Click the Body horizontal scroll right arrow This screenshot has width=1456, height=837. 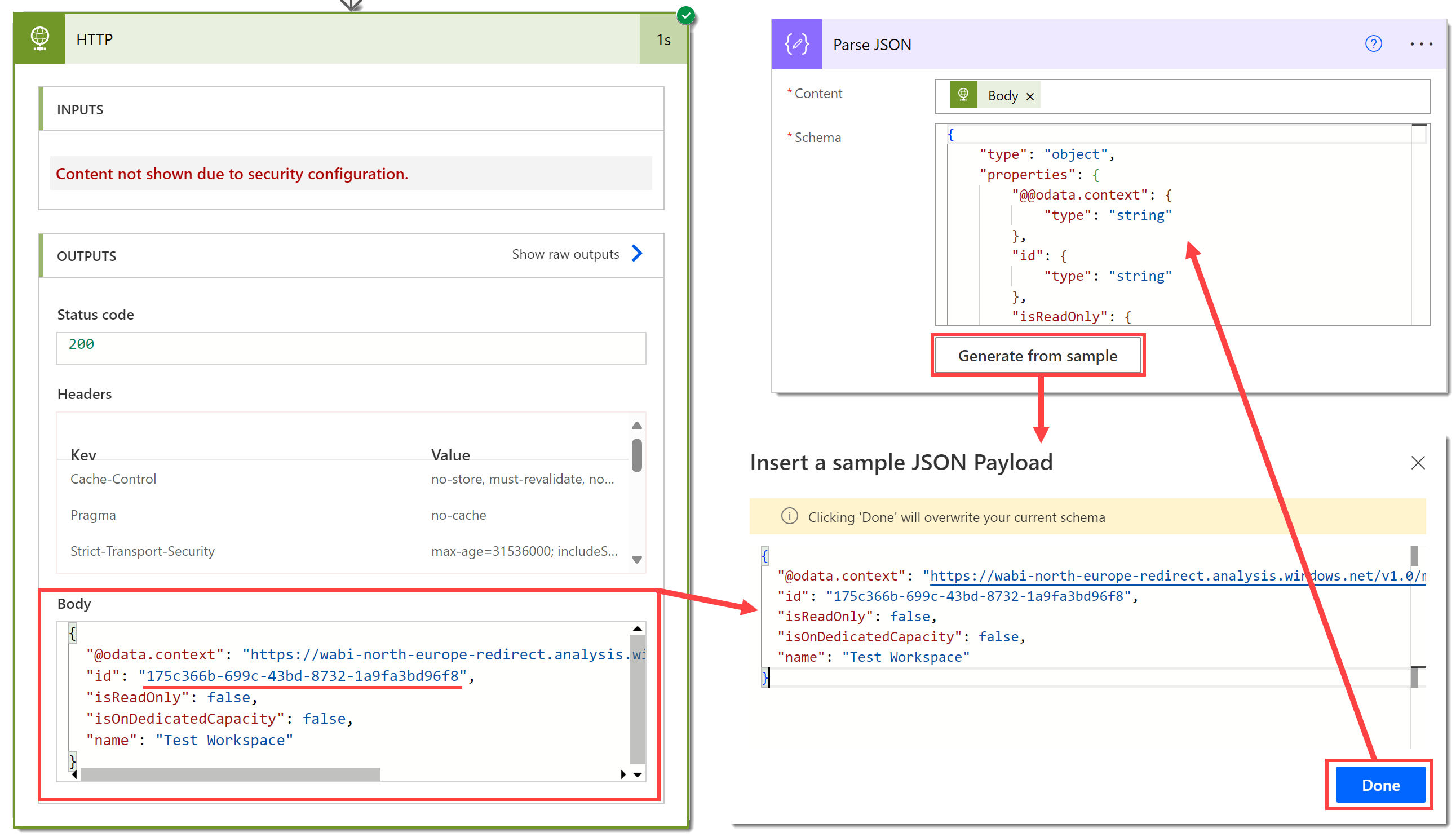pyautogui.click(x=623, y=774)
